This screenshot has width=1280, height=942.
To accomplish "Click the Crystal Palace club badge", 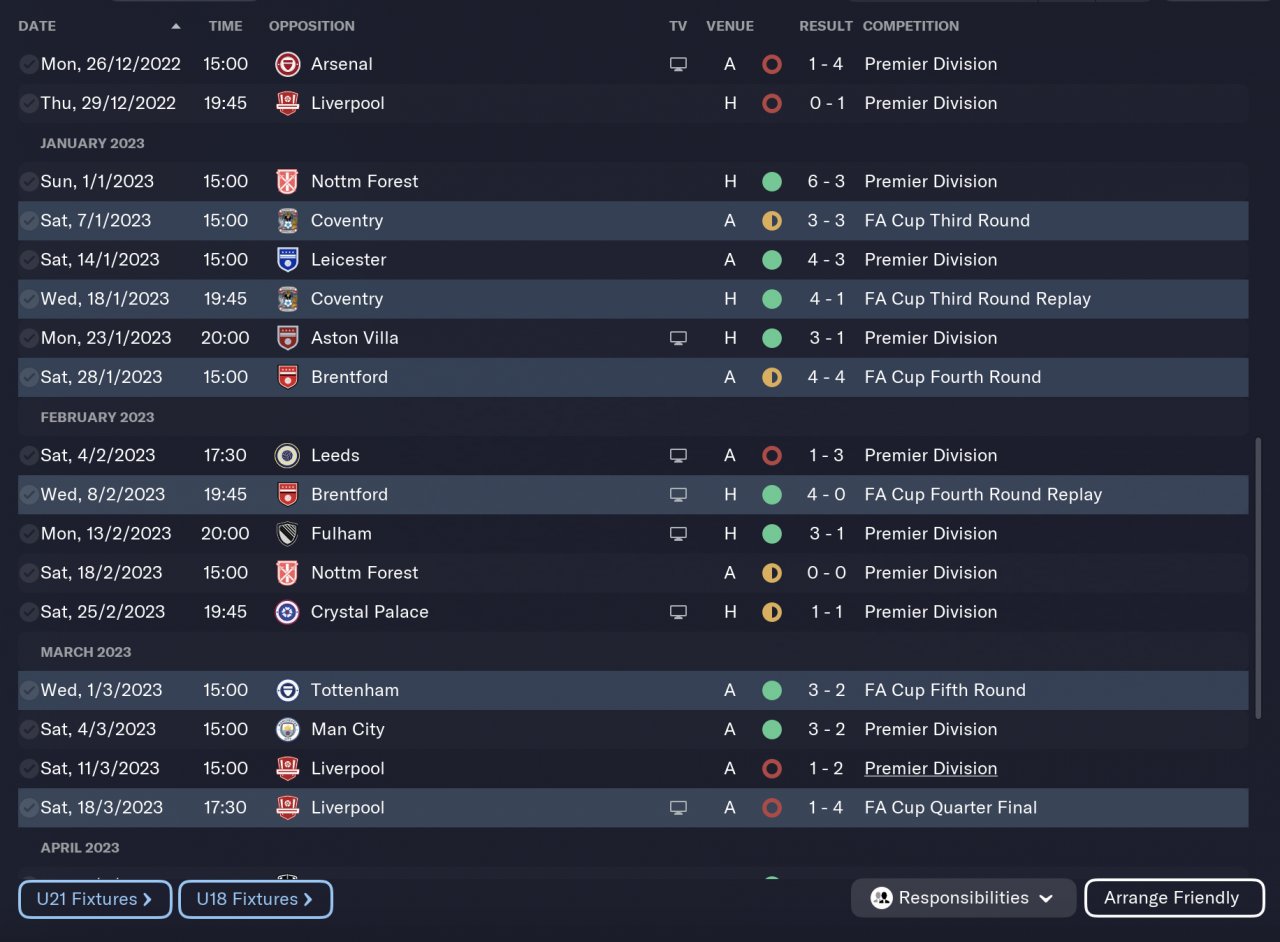I will [x=287, y=612].
